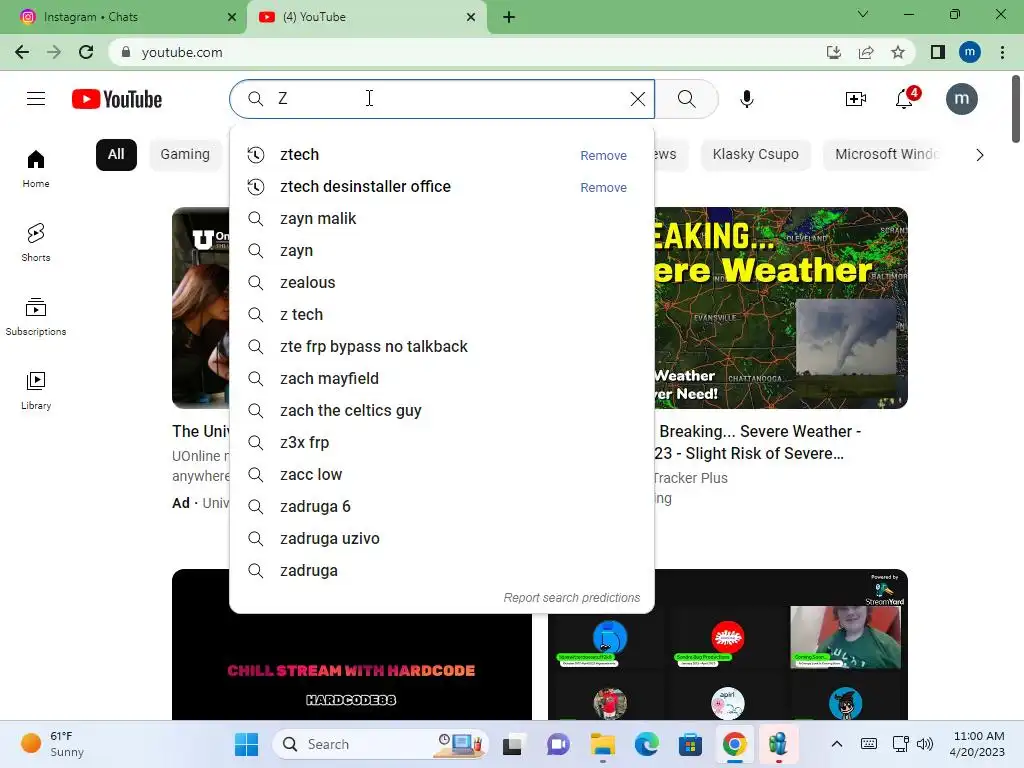Click Report search predictions link

571,598
